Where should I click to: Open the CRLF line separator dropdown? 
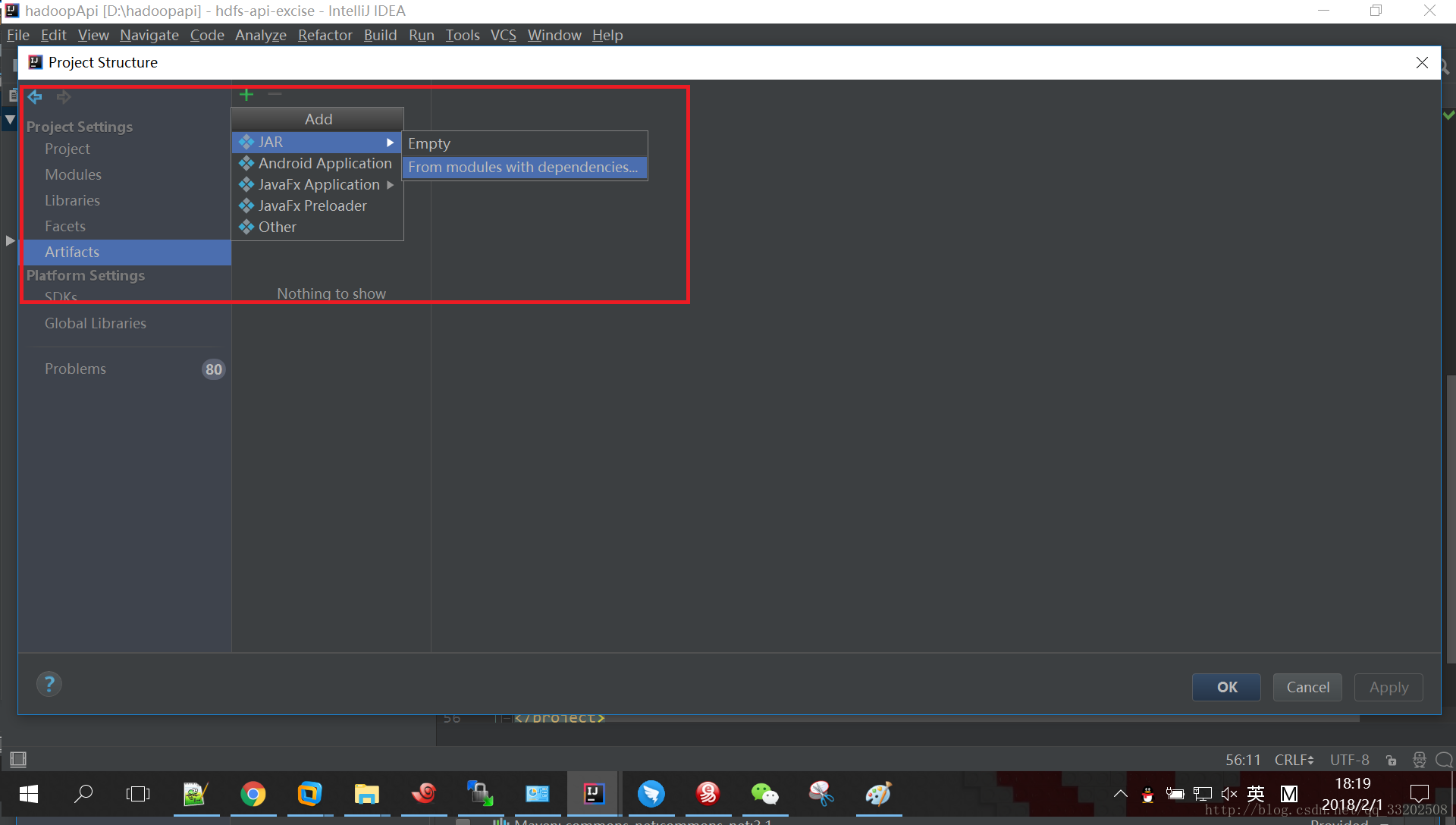tap(1294, 760)
